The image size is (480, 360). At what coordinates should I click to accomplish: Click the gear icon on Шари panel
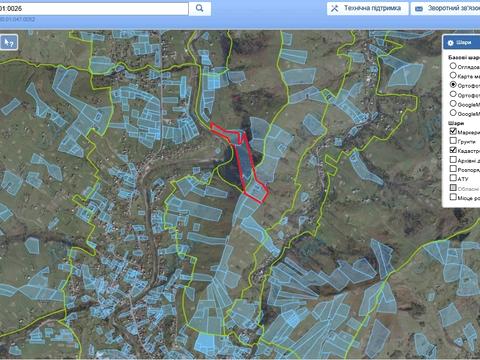(x=451, y=43)
